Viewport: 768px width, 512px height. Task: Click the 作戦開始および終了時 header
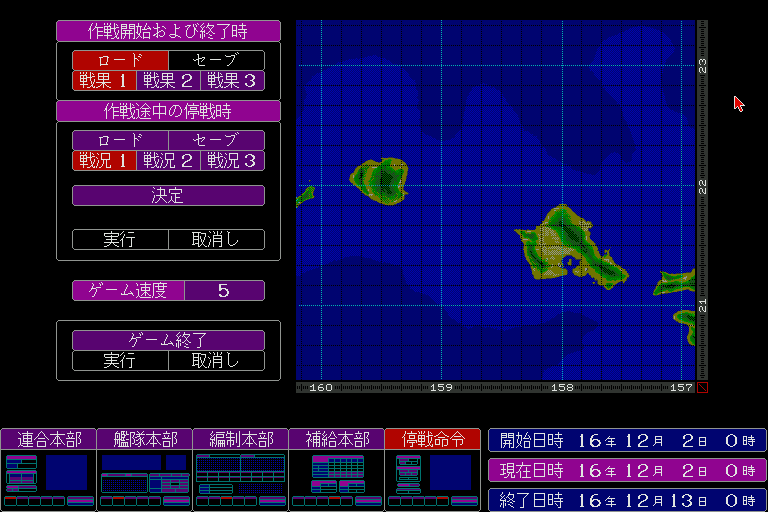(168, 31)
